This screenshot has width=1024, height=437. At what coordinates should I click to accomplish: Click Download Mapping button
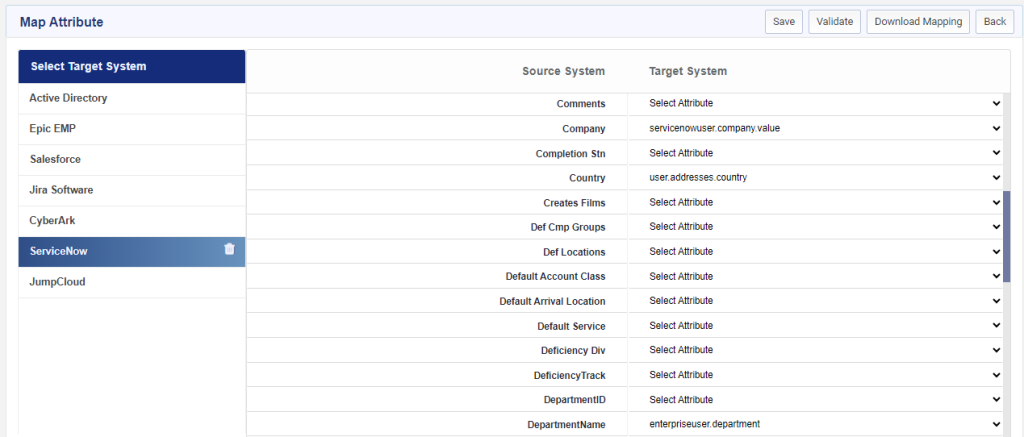coord(918,22)
